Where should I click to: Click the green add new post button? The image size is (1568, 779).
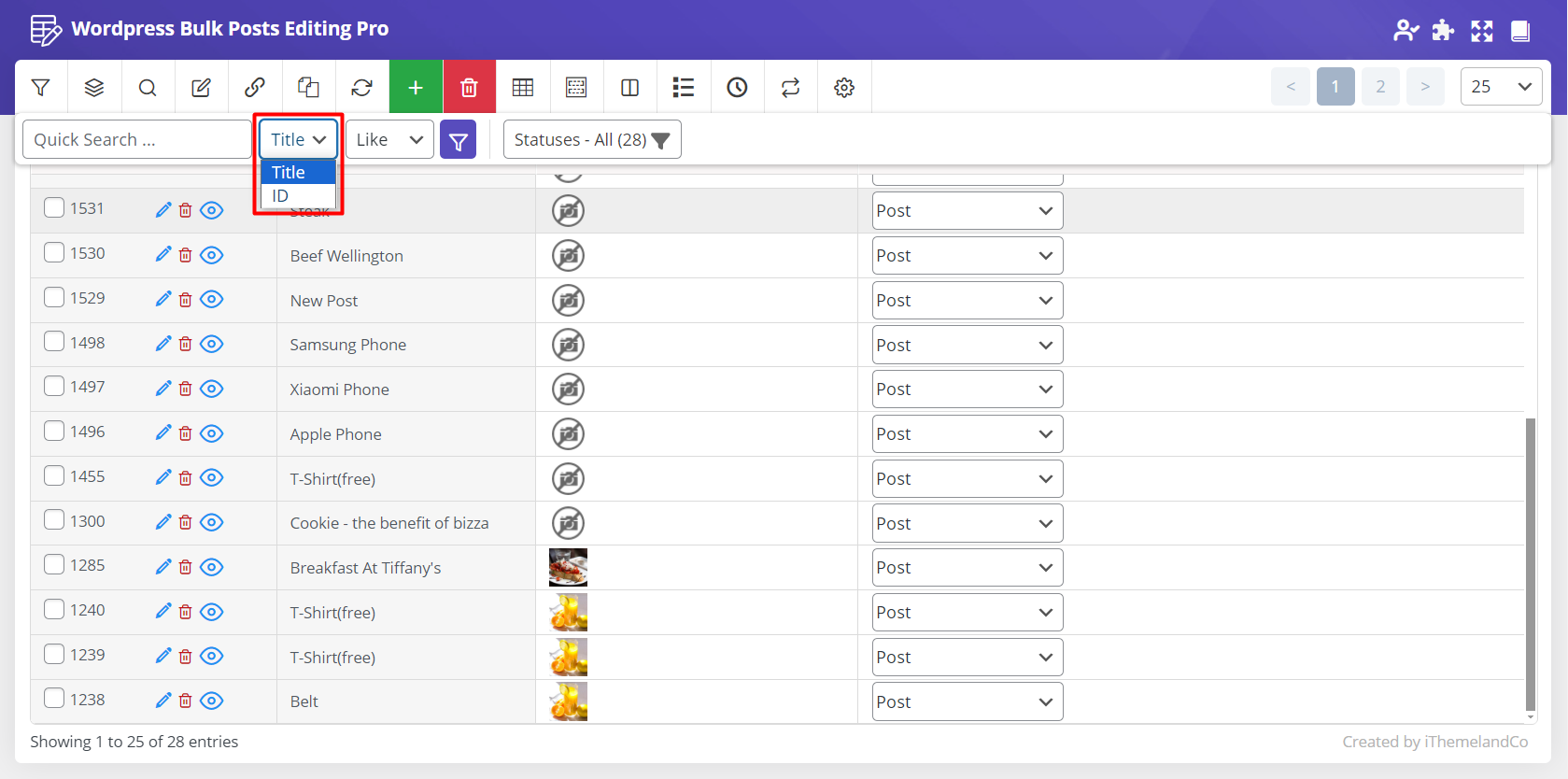coord(416,87)
